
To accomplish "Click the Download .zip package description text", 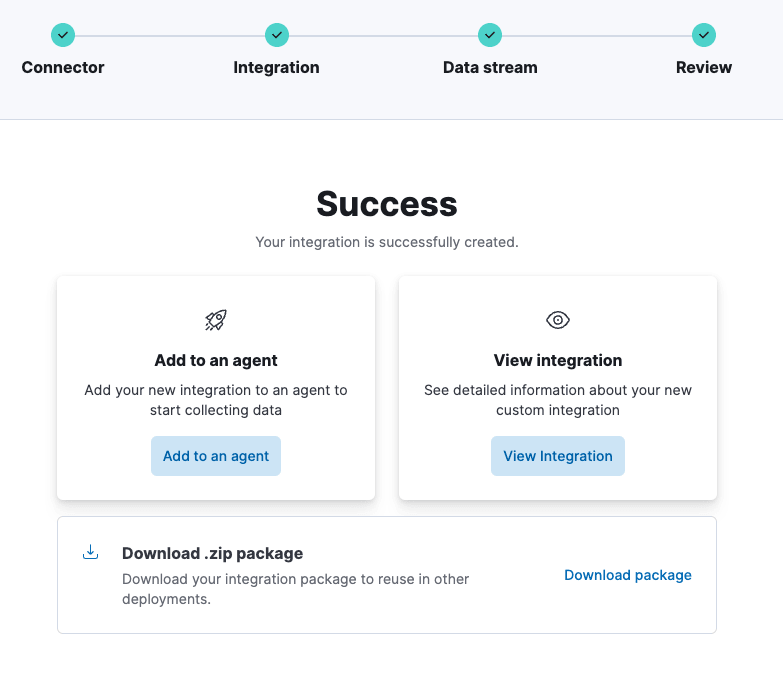I will click(x=295, y=589).
